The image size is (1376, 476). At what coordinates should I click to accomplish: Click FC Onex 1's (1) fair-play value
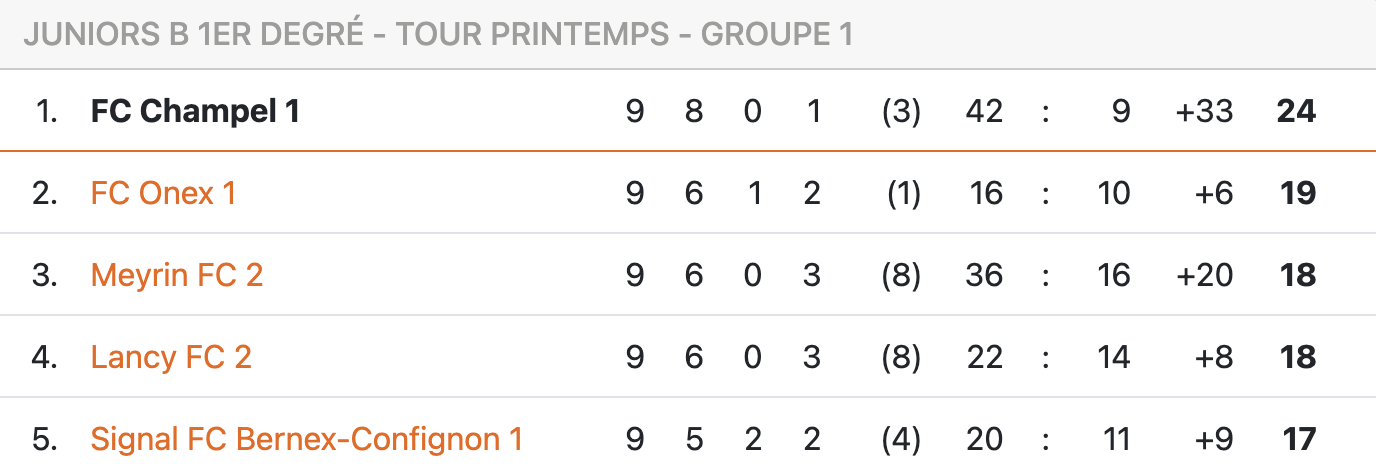[904, 193]
